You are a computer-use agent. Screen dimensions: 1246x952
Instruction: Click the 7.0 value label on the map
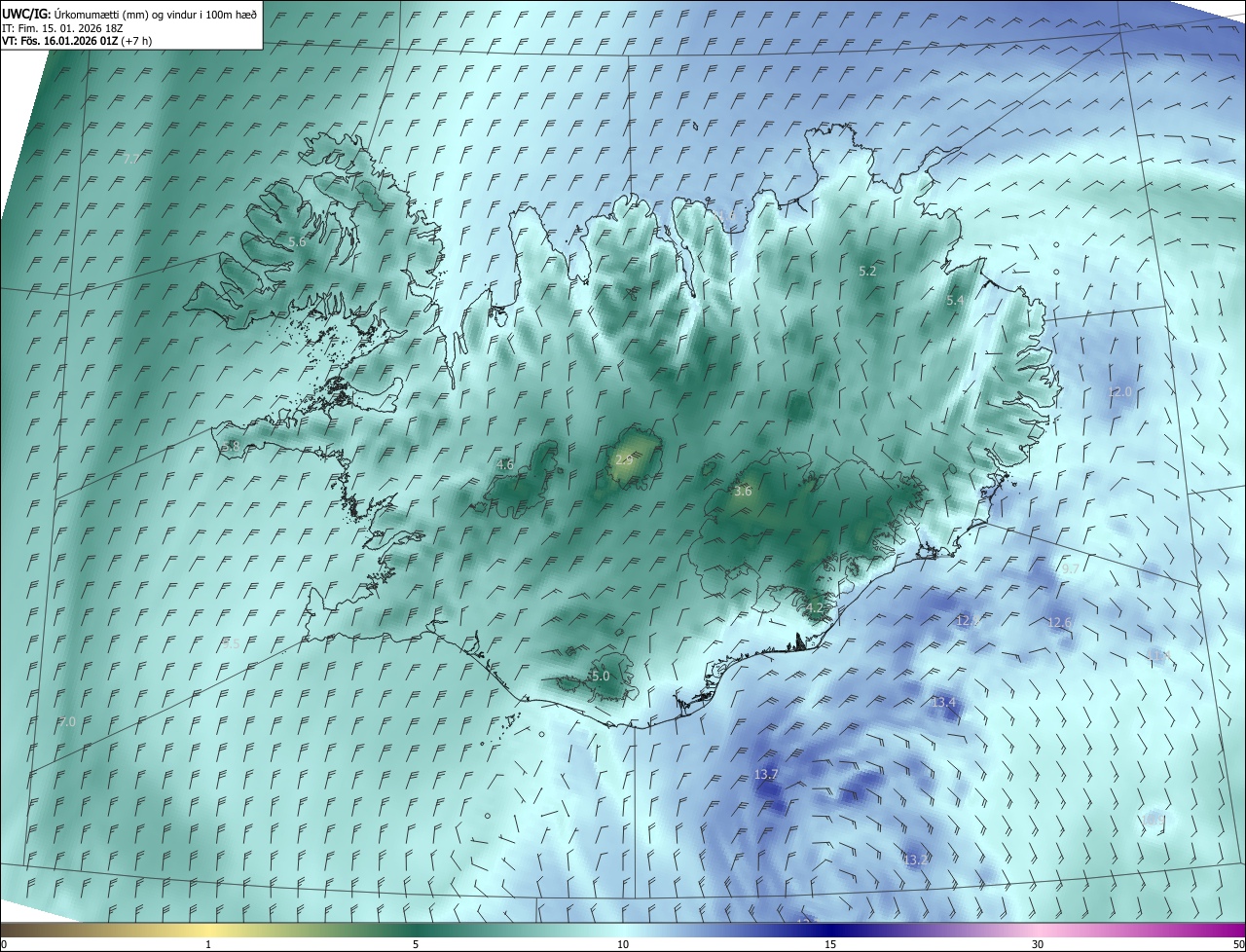67,722
